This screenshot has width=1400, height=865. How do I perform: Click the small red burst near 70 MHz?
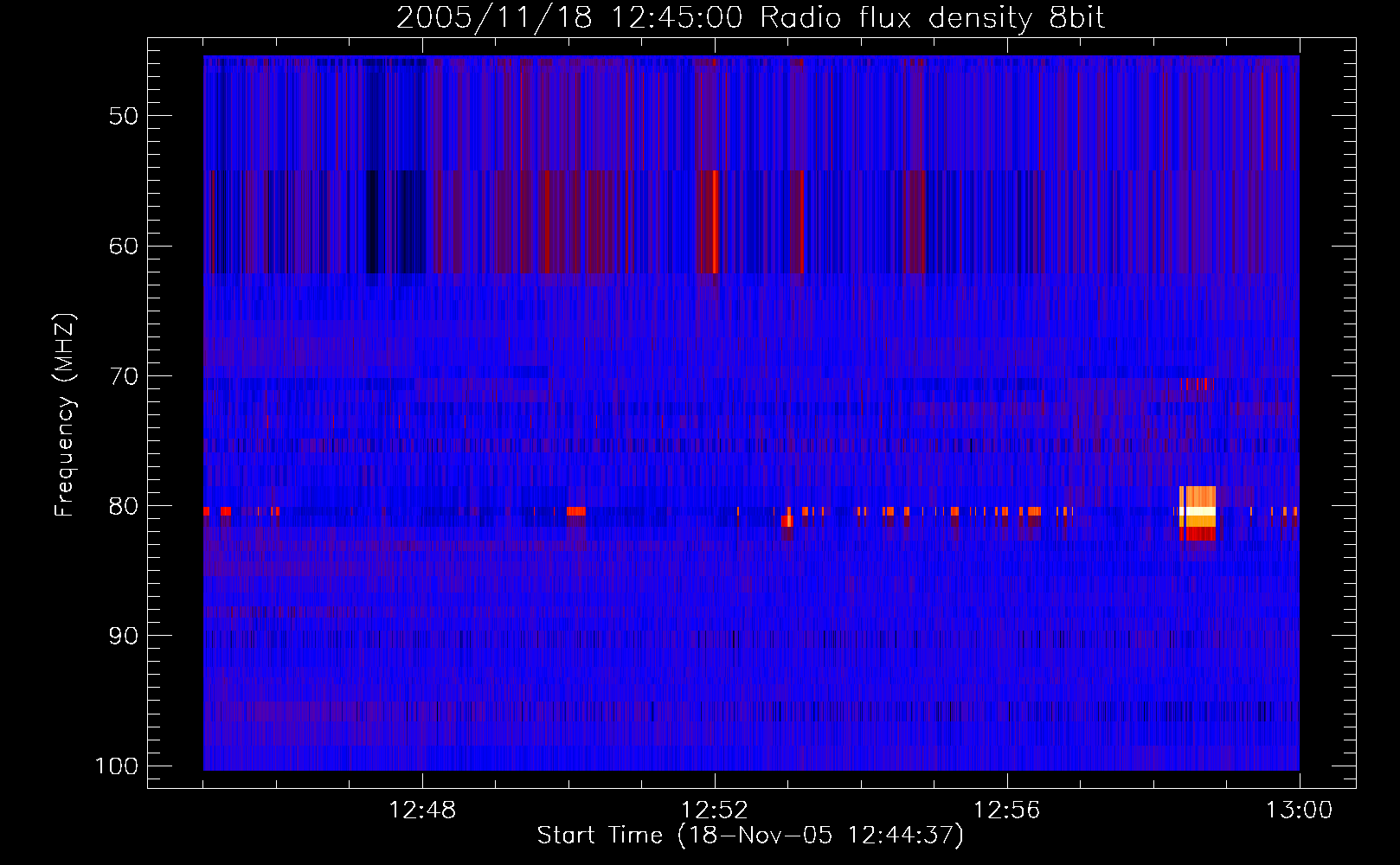[x=1198, y=384]
